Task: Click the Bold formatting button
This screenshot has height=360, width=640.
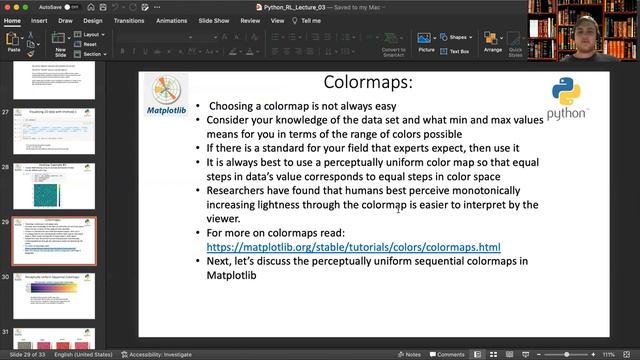Action: (122, 51)
